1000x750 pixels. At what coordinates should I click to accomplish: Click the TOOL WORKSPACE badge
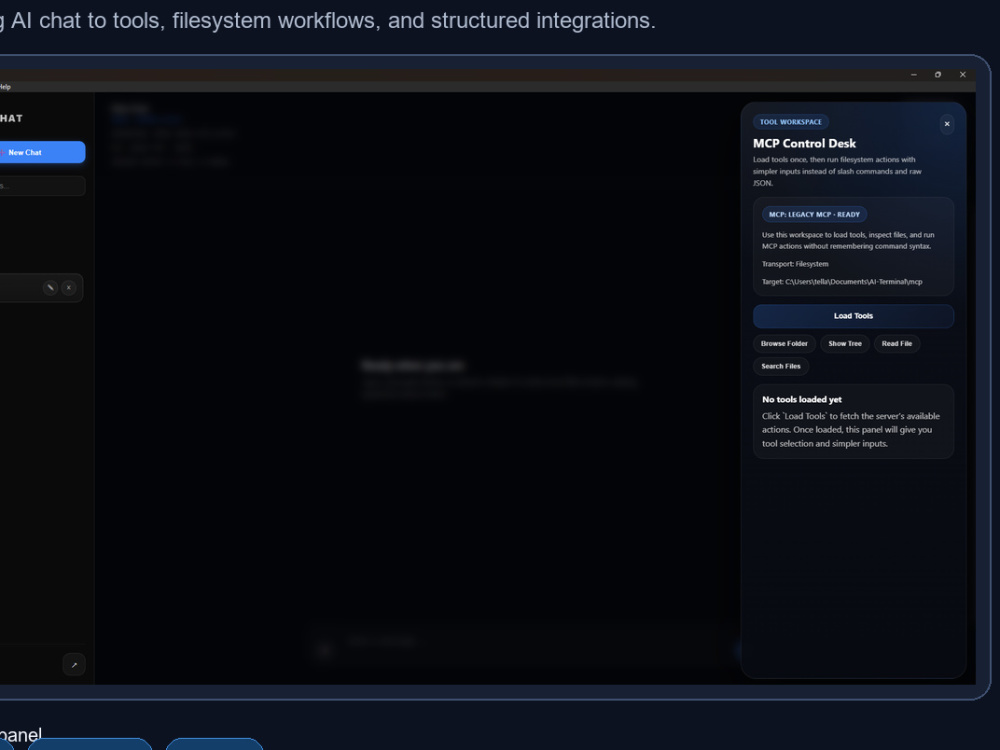pyautogui.click(x=791, y=122)
